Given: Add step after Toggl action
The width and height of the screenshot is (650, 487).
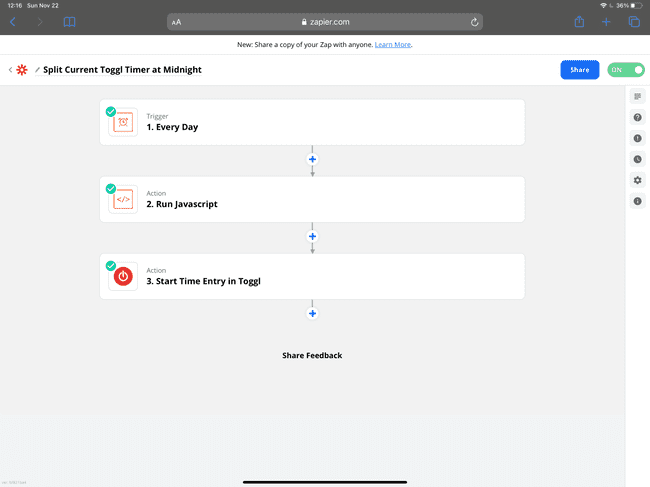Looking at the screenshot, I should [313, 313].
